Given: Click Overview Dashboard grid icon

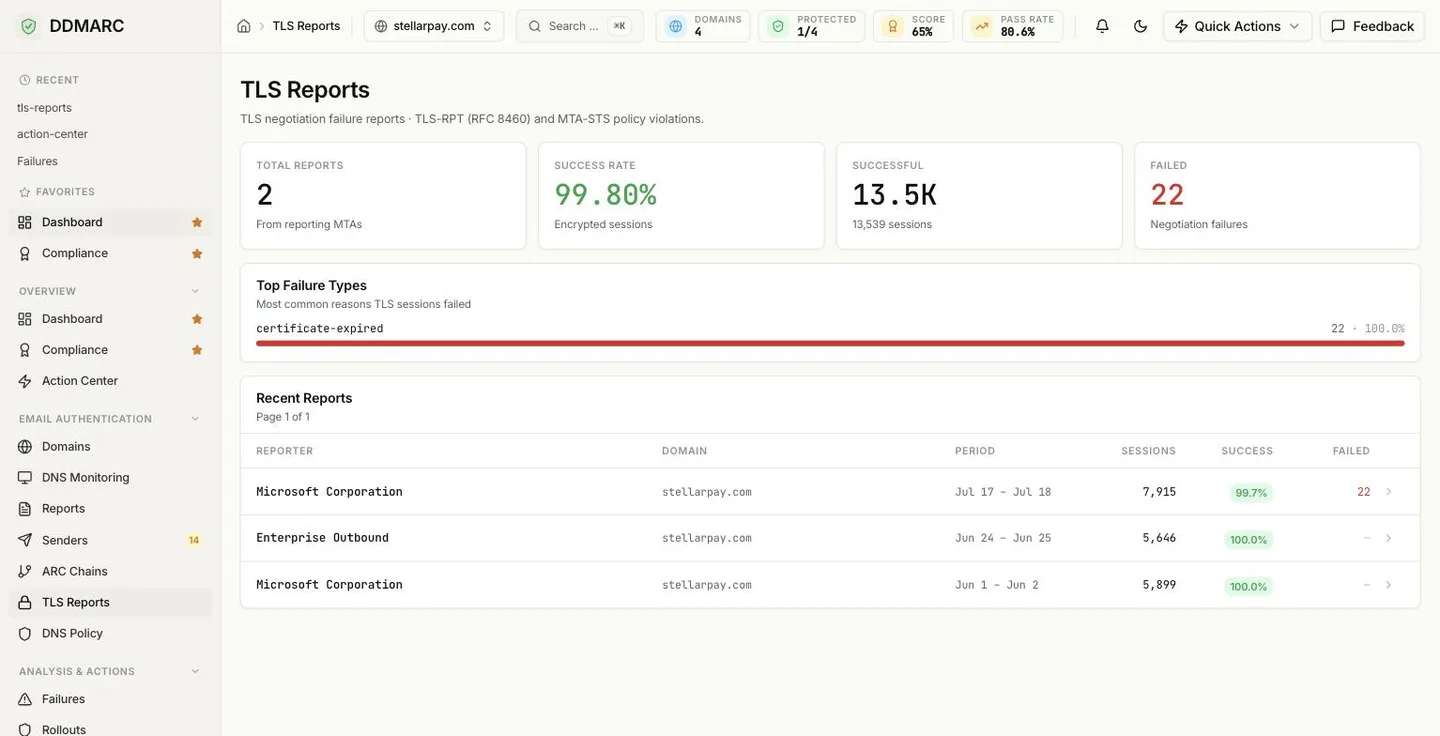Looking at the screenshot, I should coord(25,319).
